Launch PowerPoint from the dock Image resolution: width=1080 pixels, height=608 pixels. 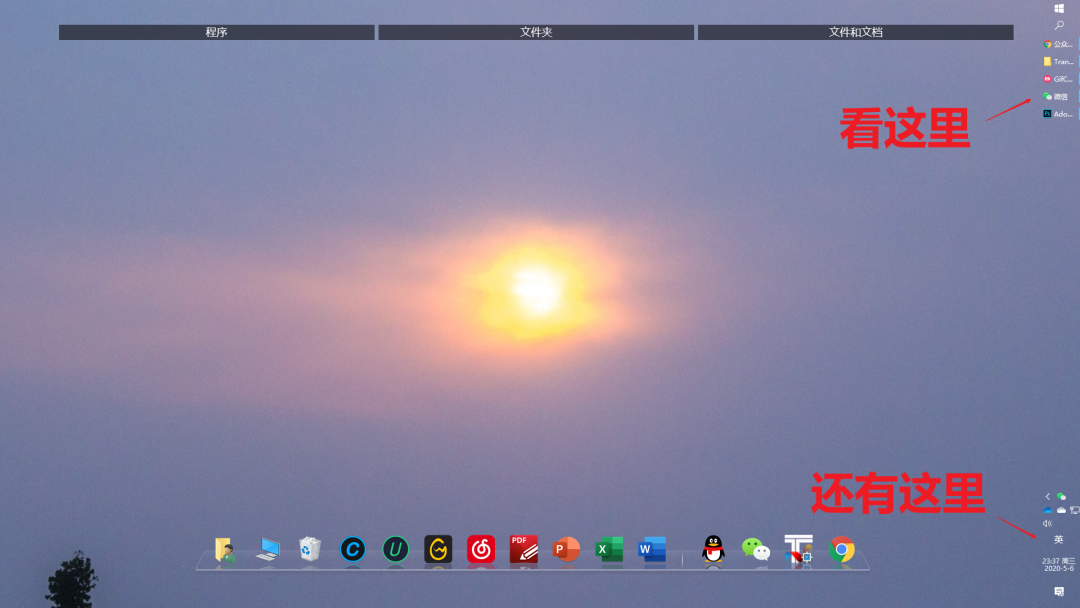tap(566, 550)
